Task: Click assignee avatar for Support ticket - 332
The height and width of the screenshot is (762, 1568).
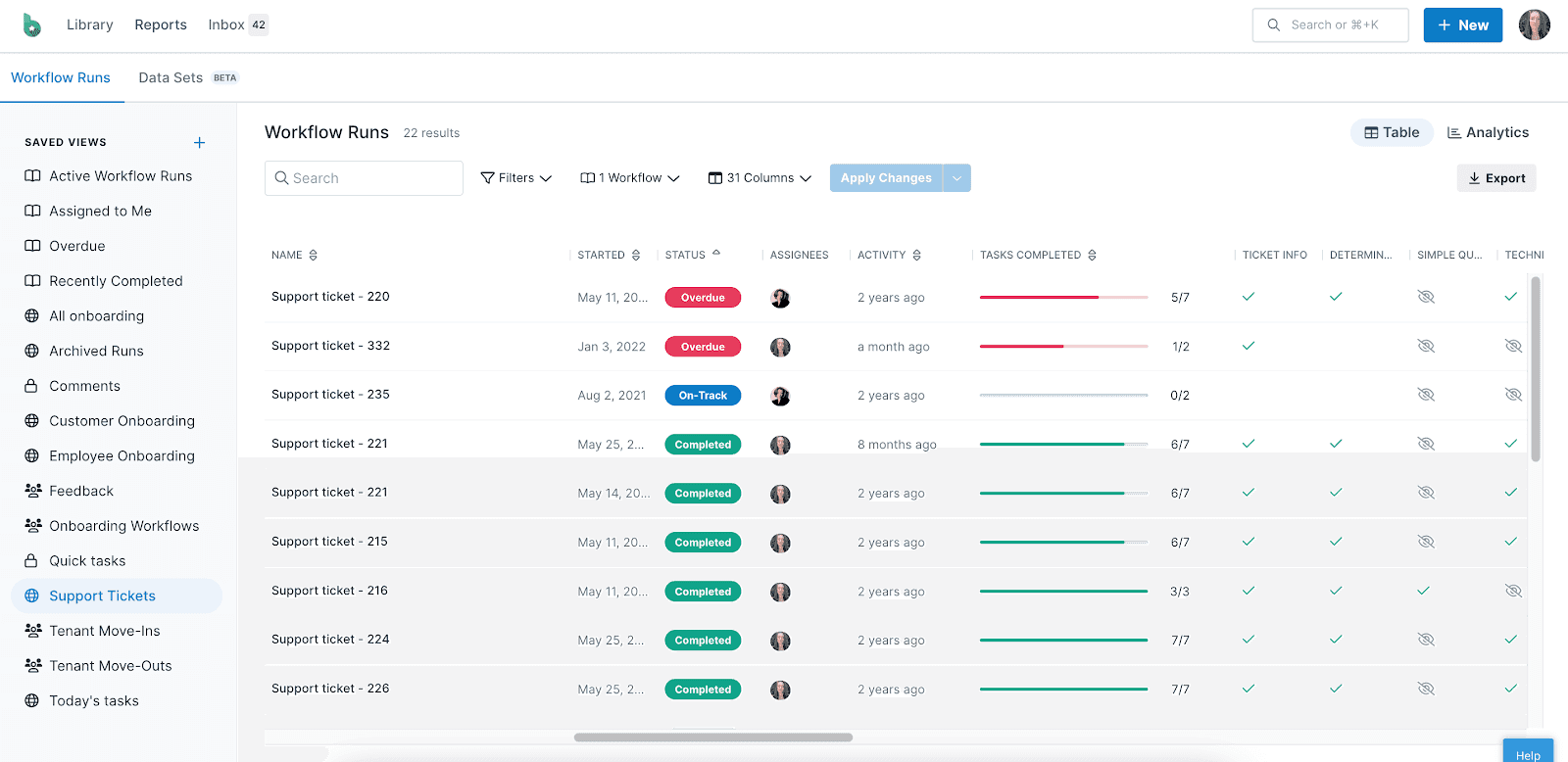Action: pyautogui.click(x=780, y=347)
